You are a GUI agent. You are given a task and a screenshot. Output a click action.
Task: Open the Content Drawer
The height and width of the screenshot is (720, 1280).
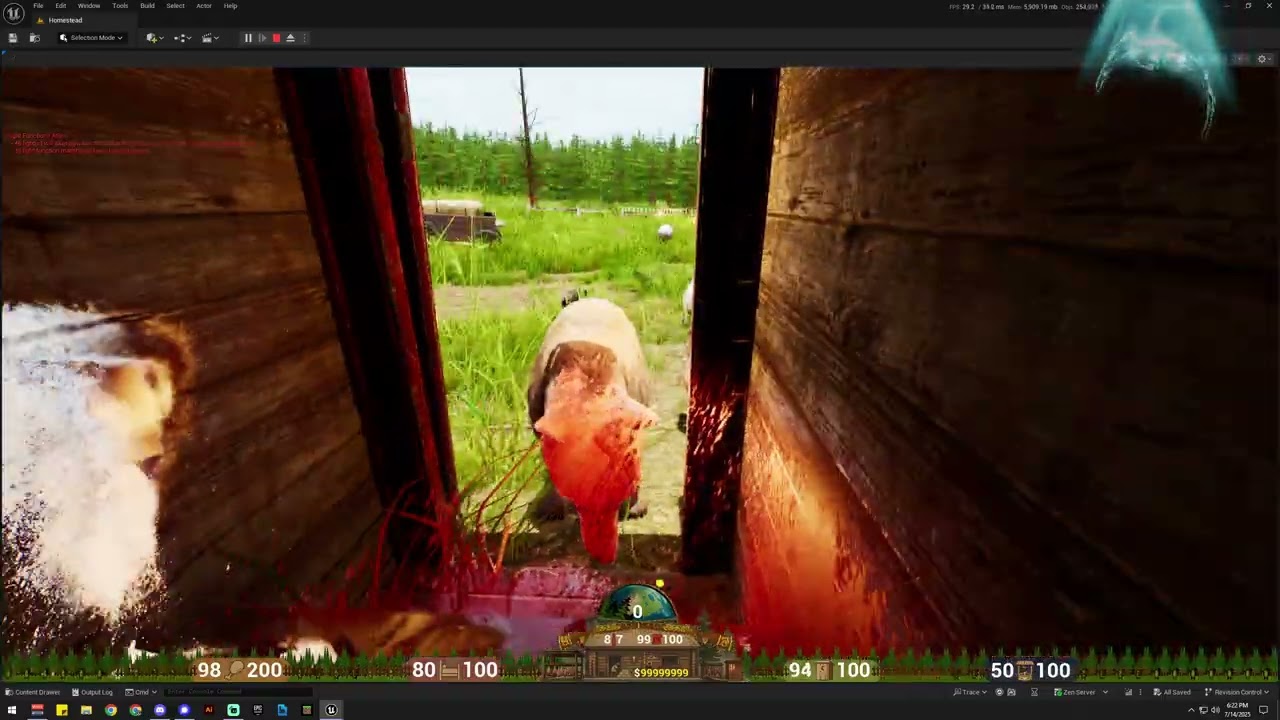pyautogui.click(x=33, y=692)
